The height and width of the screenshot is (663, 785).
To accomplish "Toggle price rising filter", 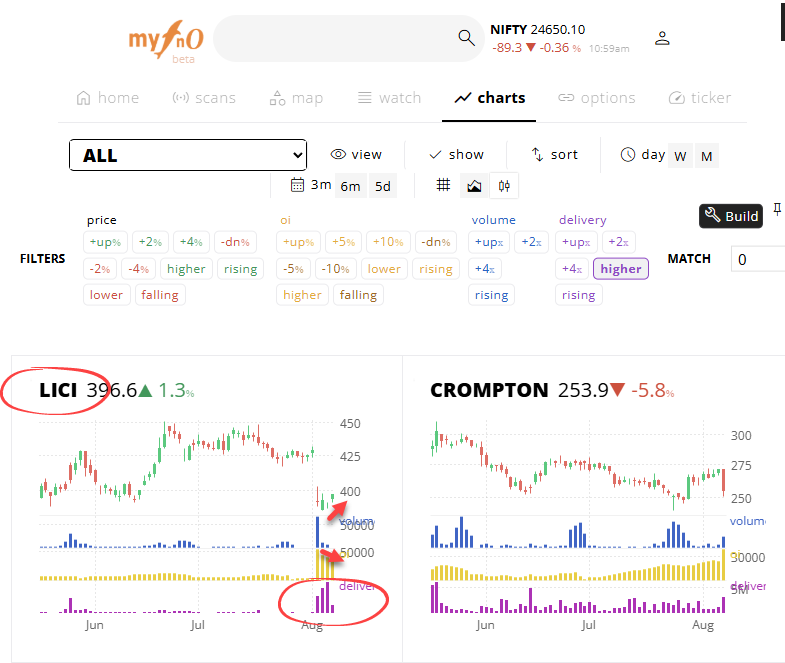I will (x=240, y=269).
